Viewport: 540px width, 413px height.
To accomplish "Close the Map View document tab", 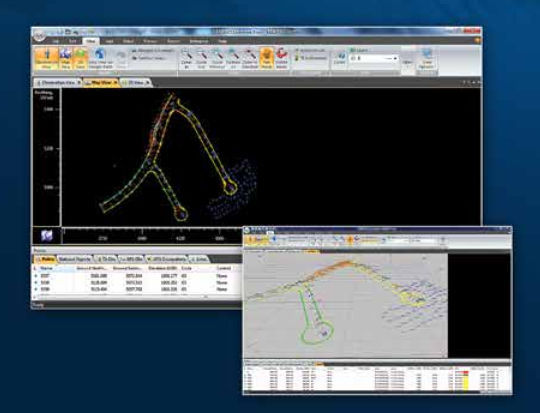I will point(115,83).
